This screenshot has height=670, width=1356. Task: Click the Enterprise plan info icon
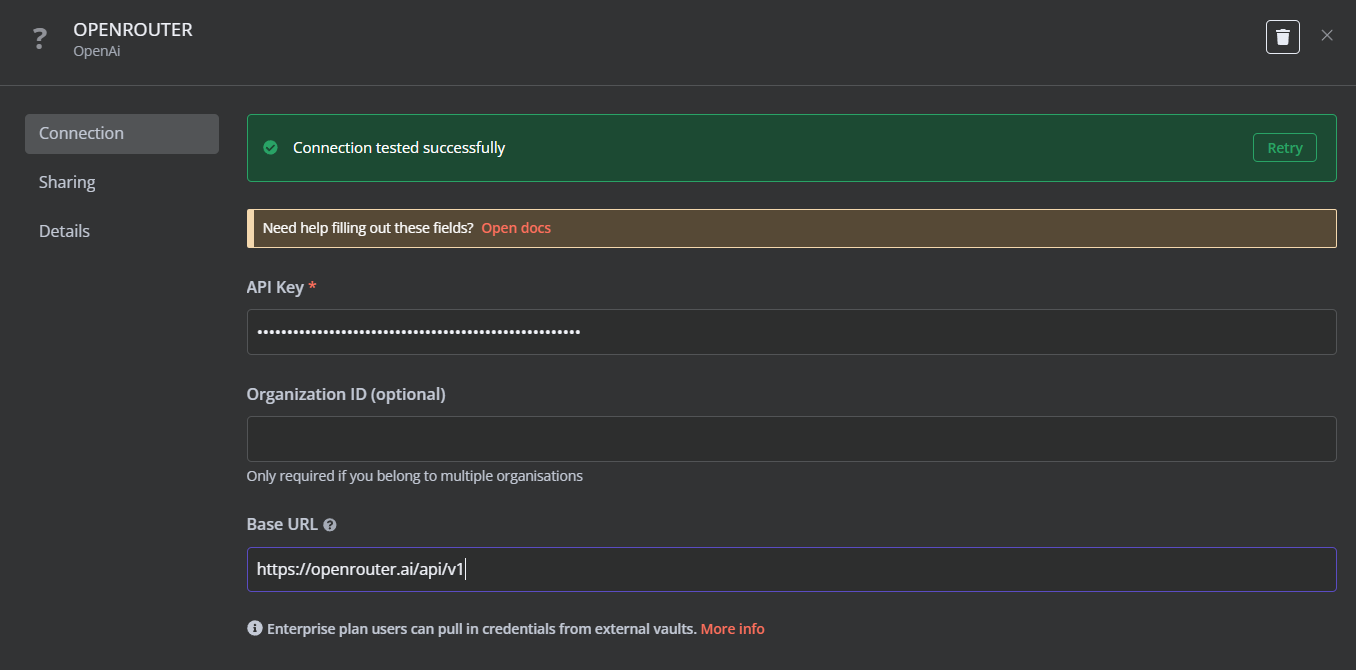coord(254,629)
